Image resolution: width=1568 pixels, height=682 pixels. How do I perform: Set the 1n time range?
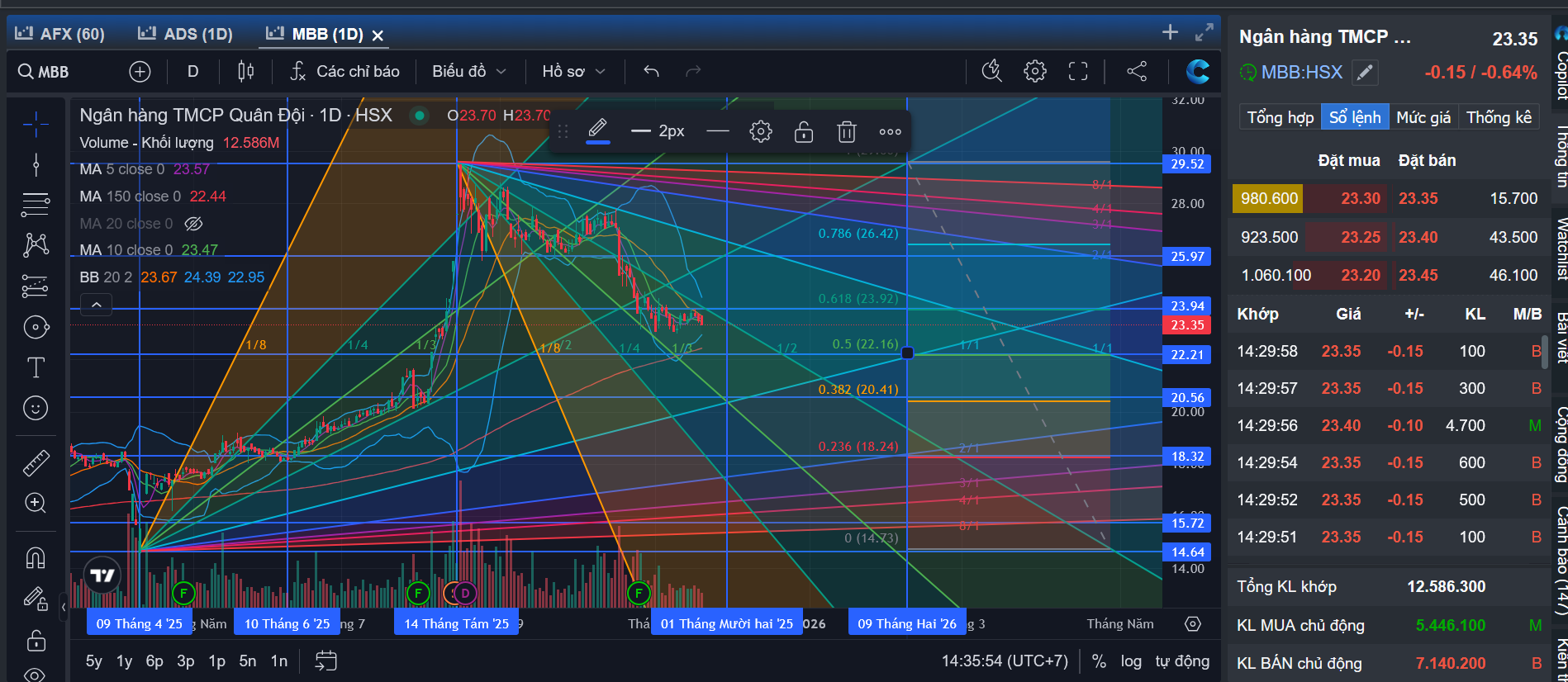pos(279,661)
